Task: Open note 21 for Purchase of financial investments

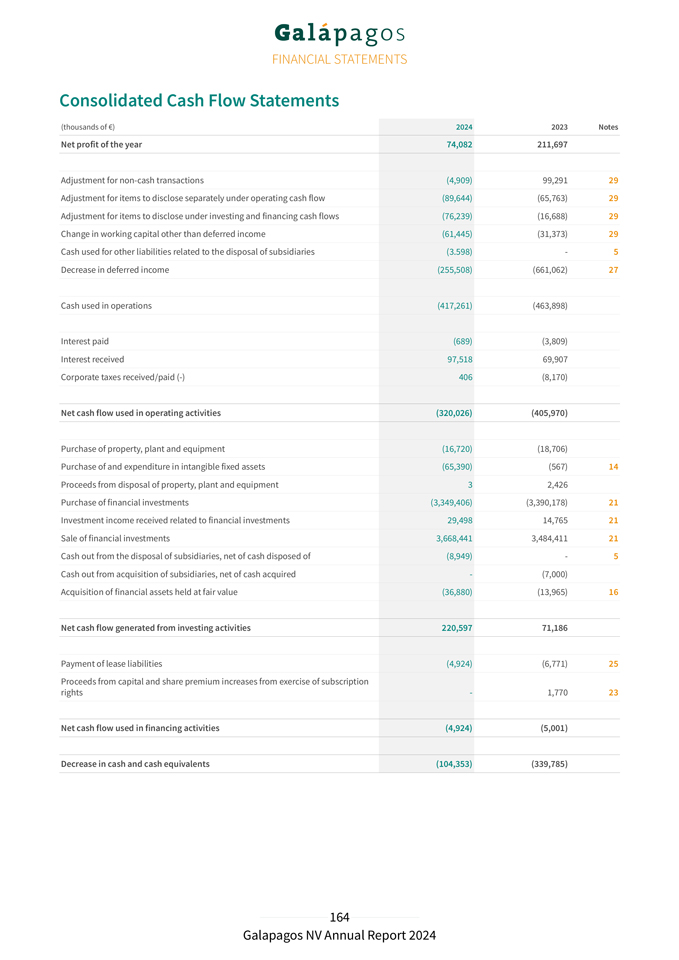Action: 612,503
